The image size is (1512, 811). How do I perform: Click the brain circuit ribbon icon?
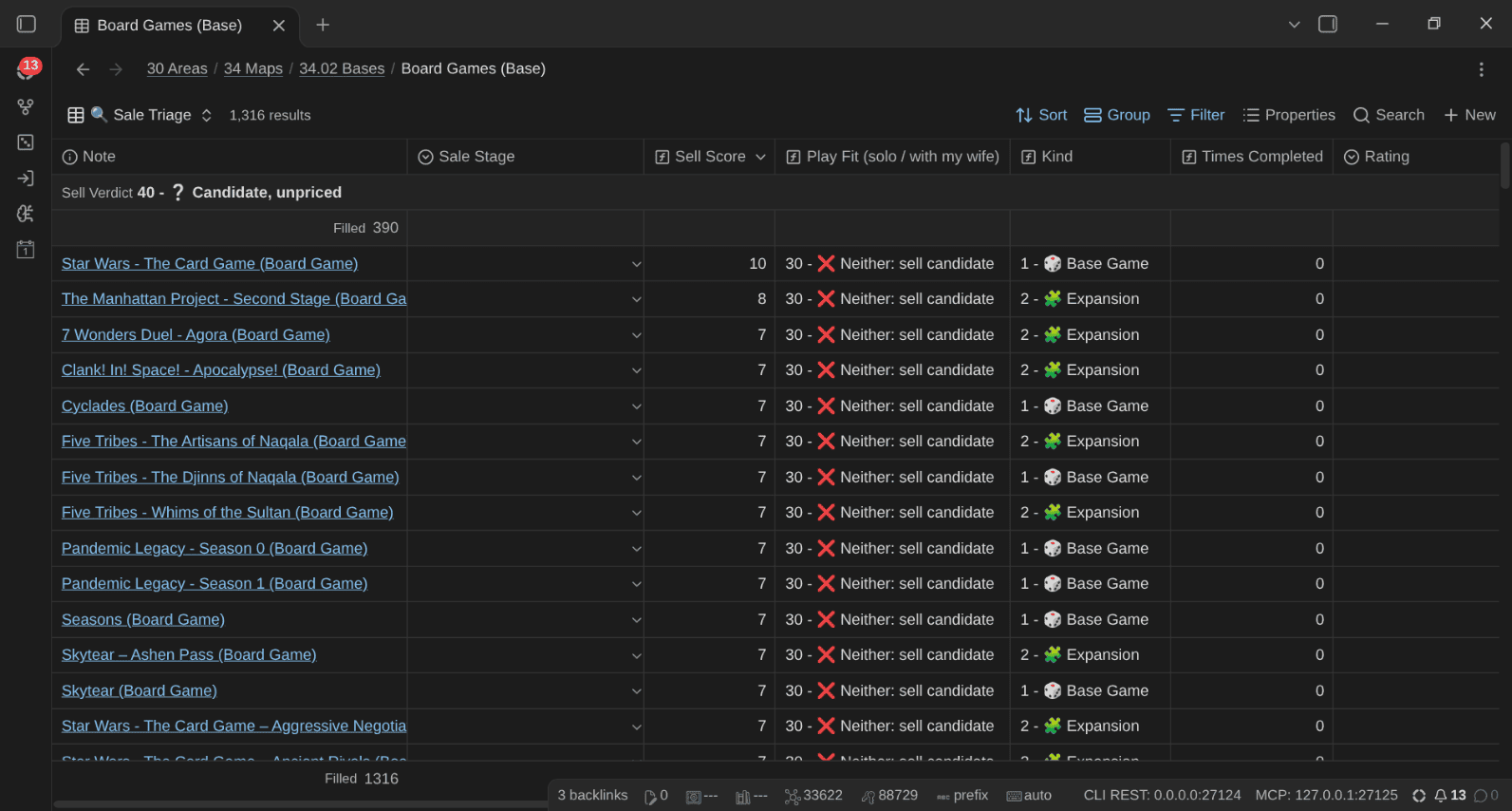pos(26,214)
